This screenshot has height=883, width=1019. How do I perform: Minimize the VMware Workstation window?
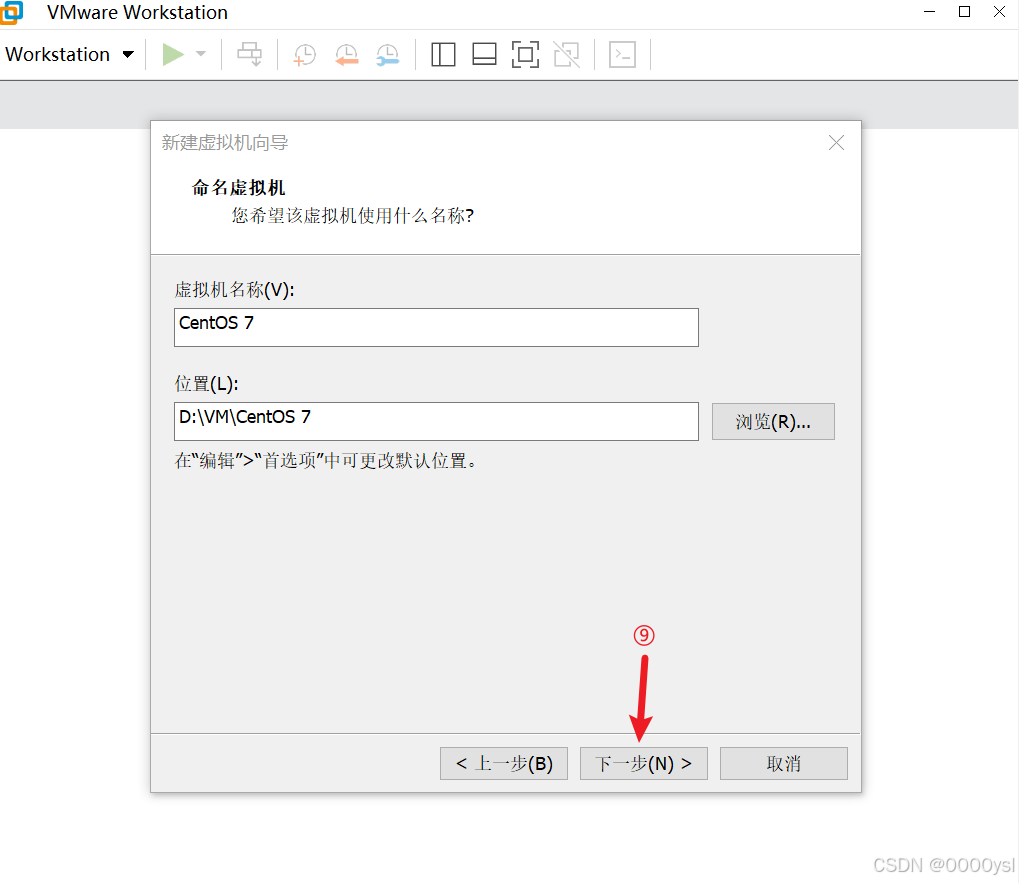929,12
